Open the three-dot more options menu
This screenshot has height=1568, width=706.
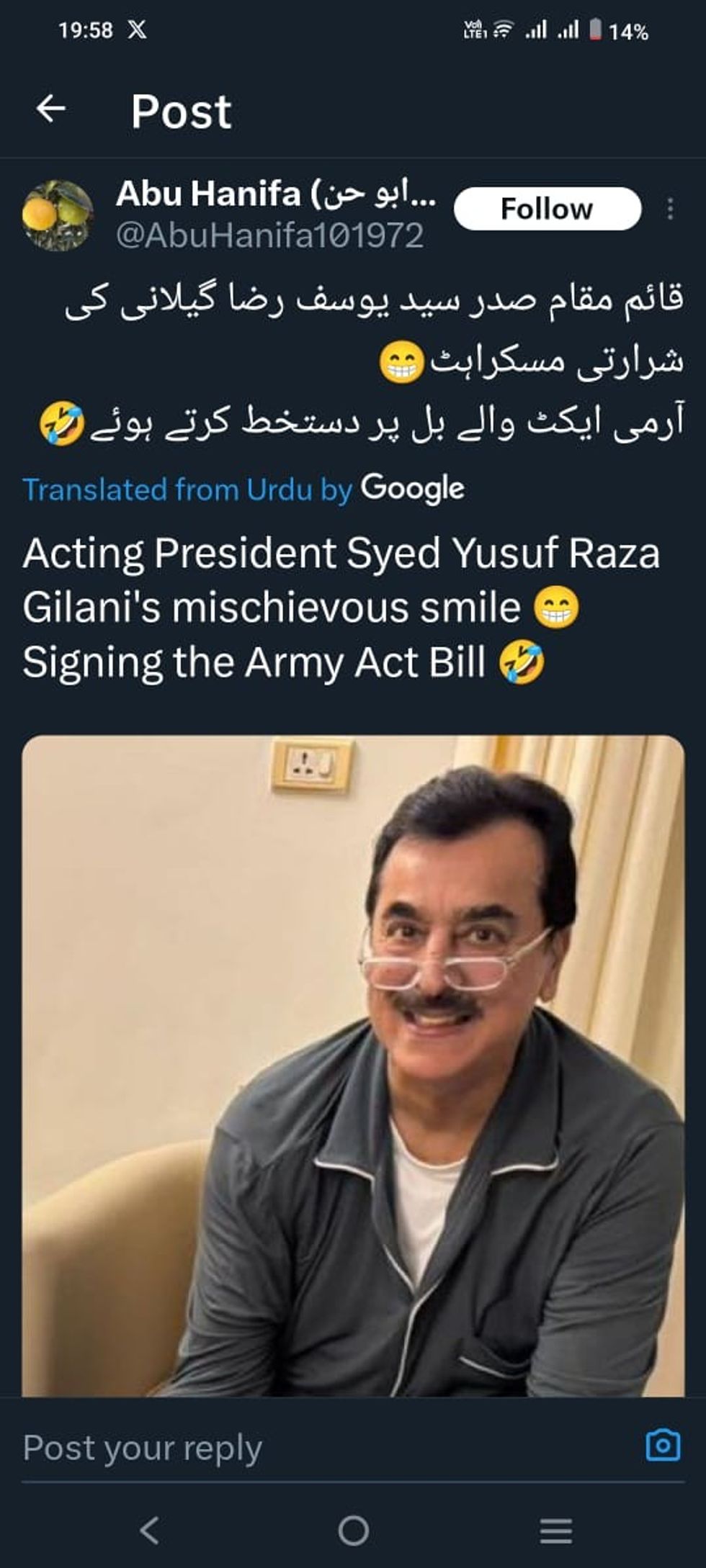pyautogui.click(x=670, y=209)
